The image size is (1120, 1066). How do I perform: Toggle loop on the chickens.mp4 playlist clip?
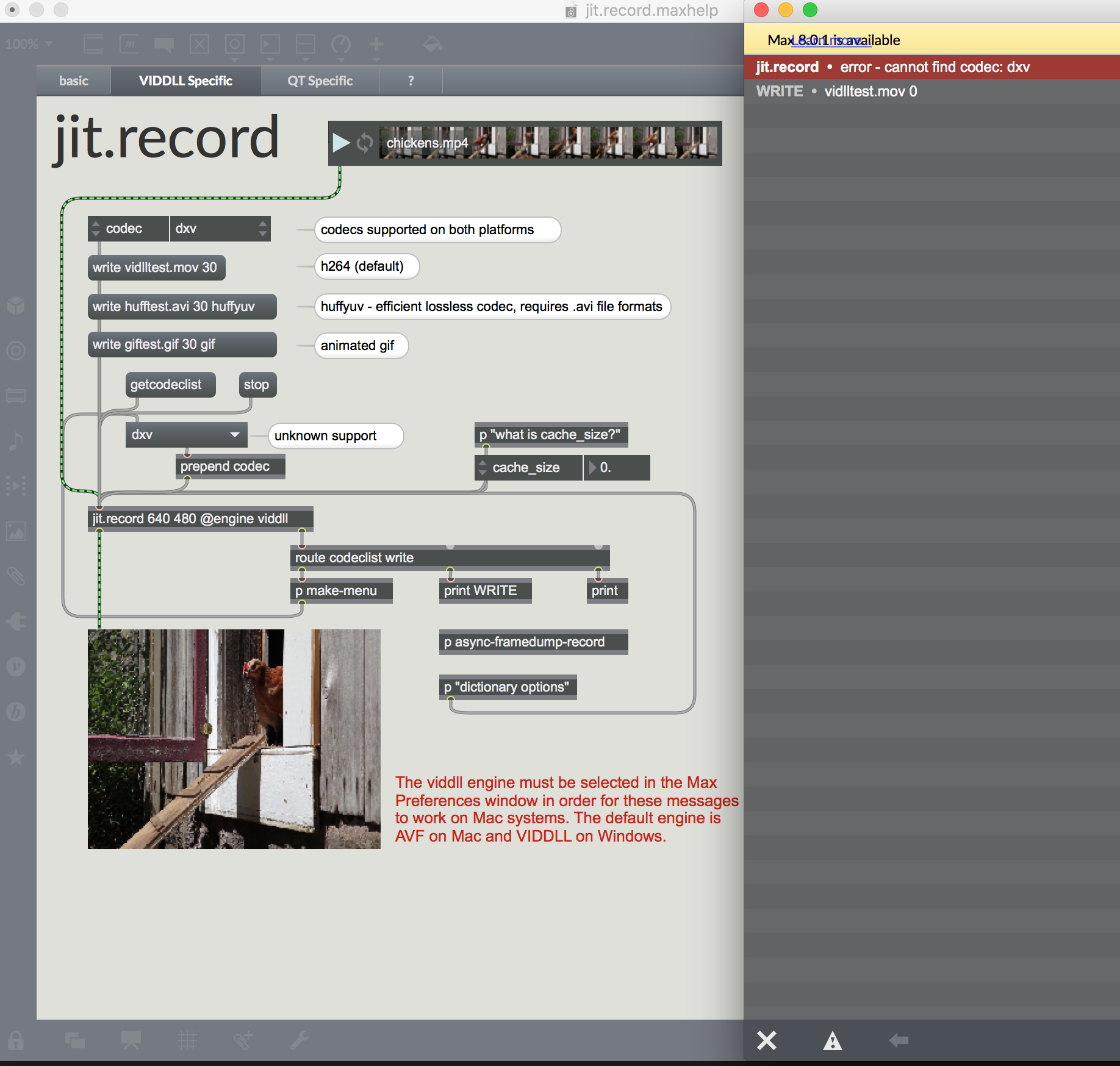tap(365, 143)
